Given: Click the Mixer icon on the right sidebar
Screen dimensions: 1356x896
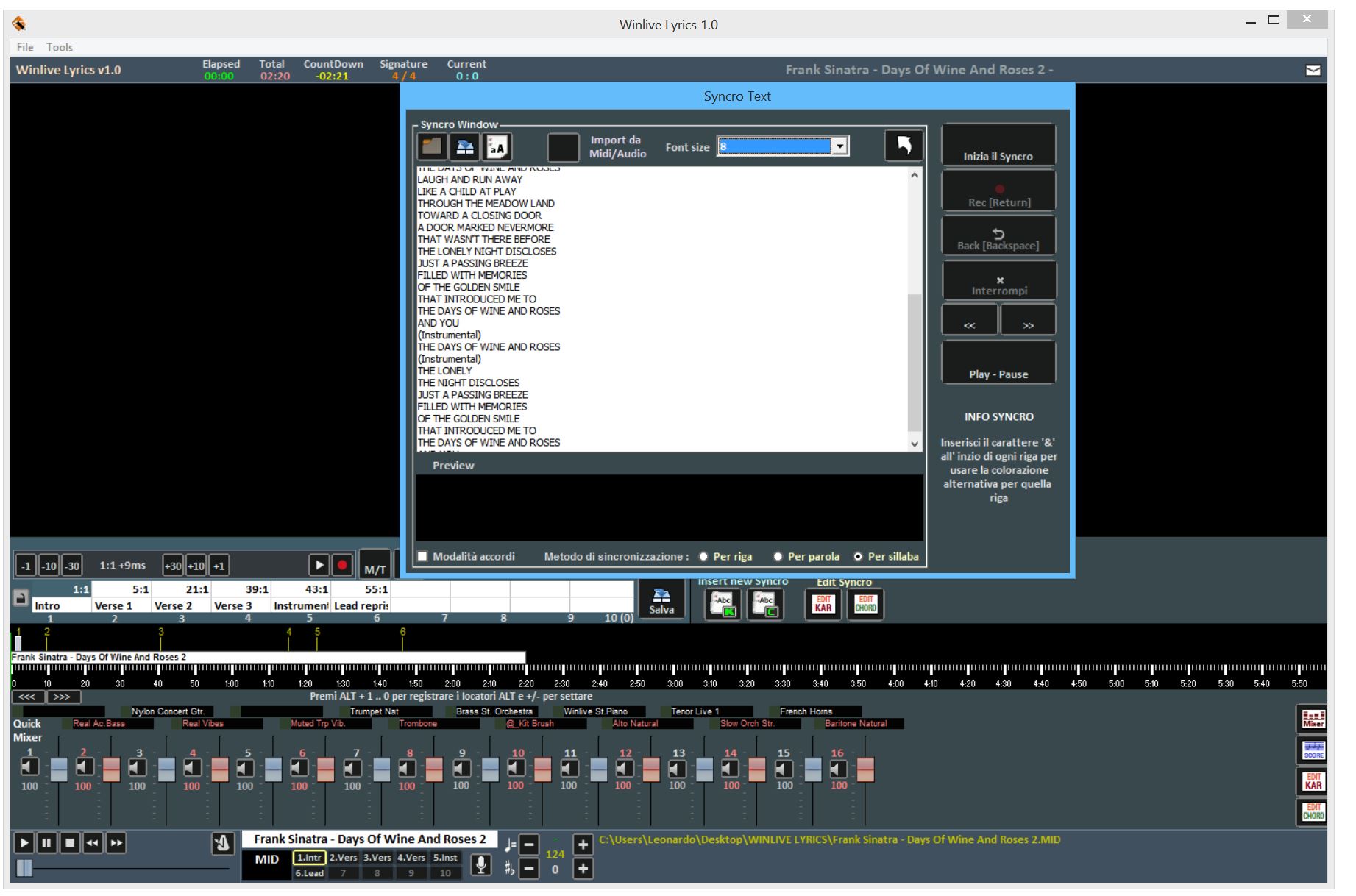Looking at the screenshot, I should pos(1313,719).
